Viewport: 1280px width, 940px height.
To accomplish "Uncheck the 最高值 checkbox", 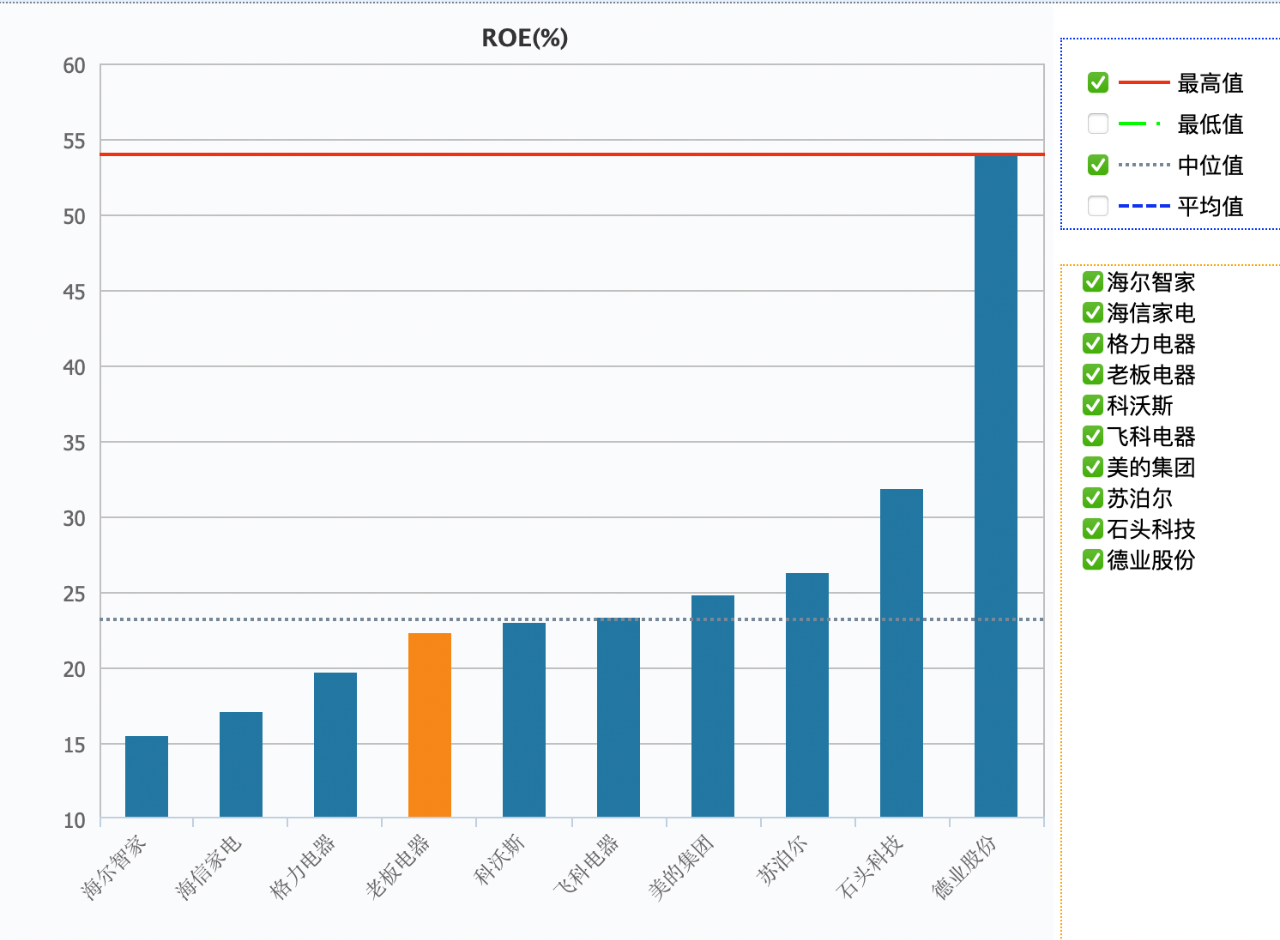I will 1098,83.
